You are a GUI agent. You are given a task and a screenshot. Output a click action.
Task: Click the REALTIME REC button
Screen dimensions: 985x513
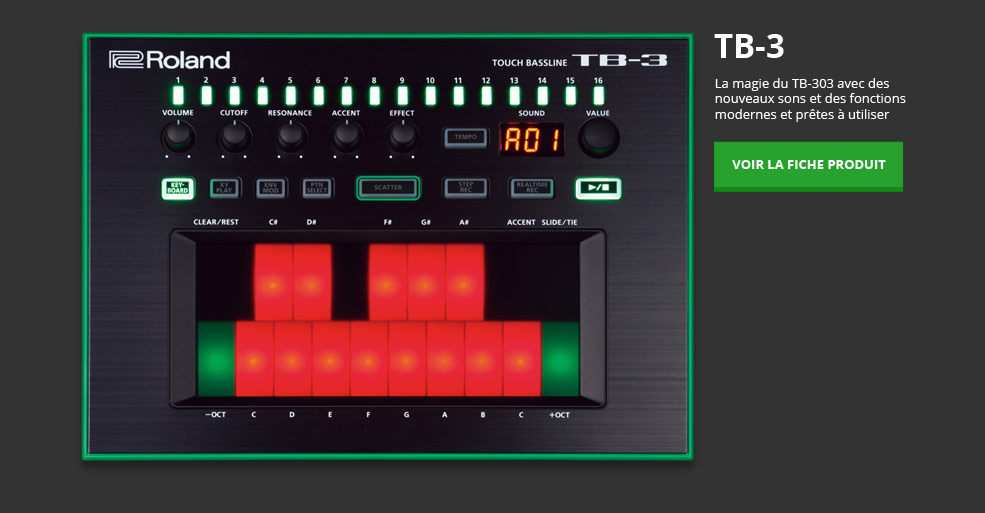[531, 188]
